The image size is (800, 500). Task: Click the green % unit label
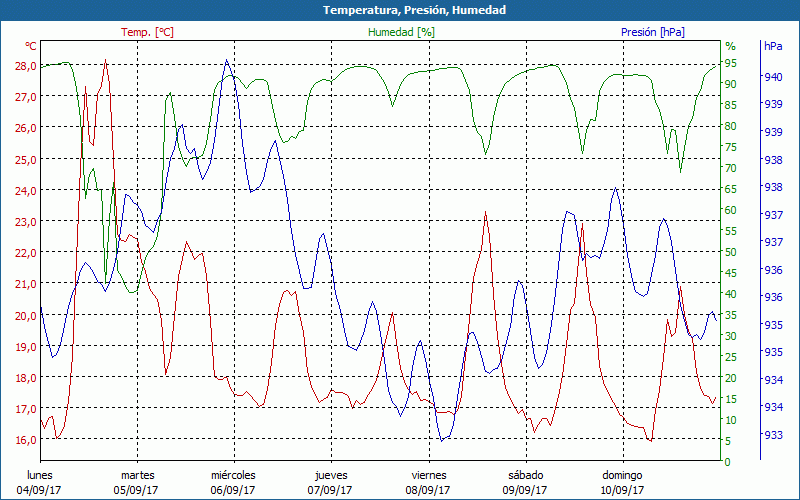pos(730,46)
